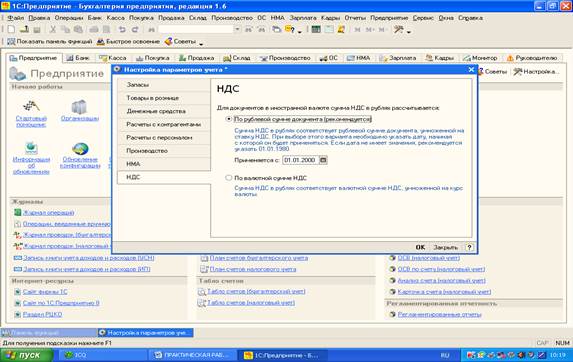Click the calendar picker next to date field
This screenshot has width=573, height=362.
[x=323, y=160]
